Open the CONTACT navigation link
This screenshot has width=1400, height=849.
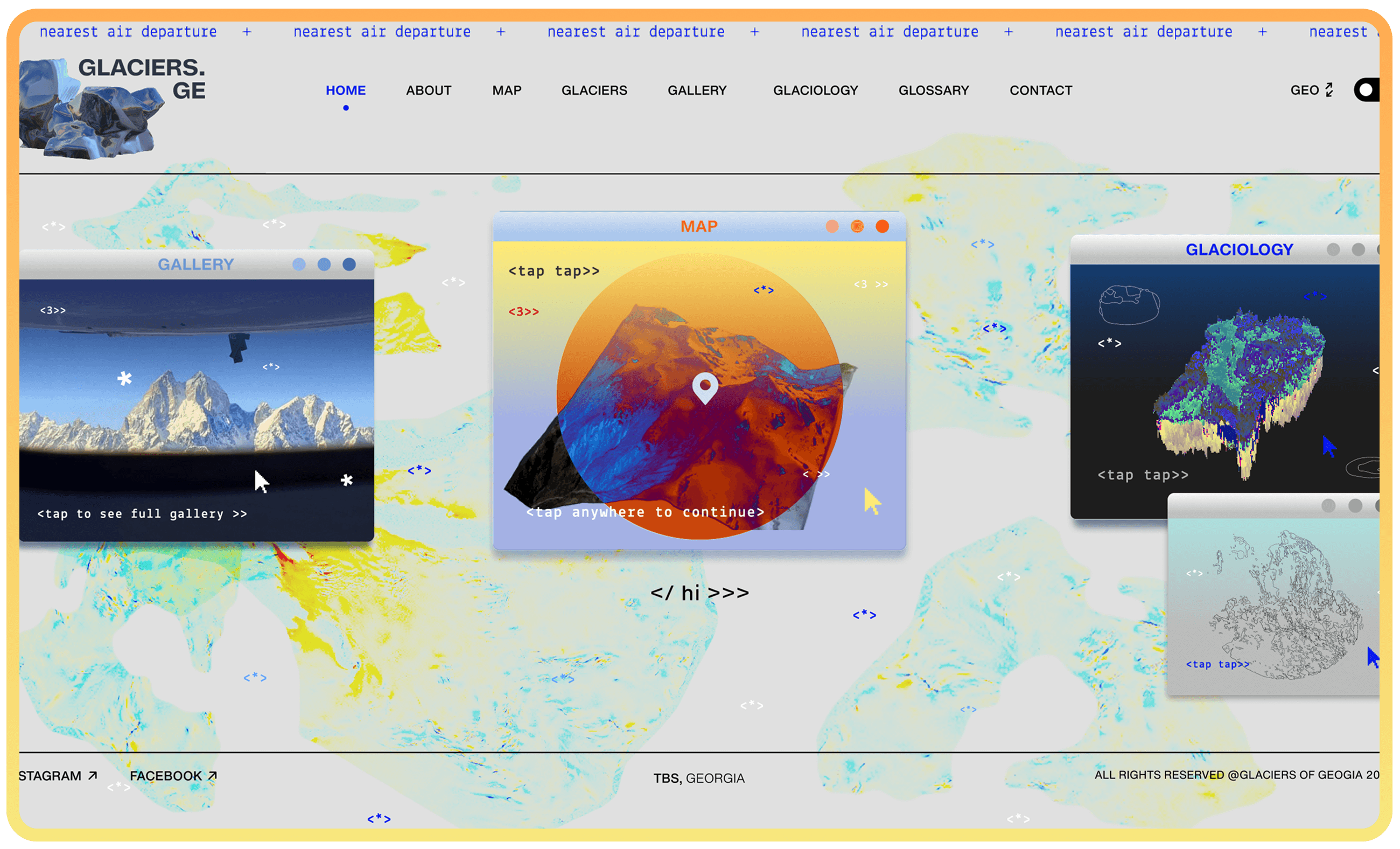point(1040,91)
